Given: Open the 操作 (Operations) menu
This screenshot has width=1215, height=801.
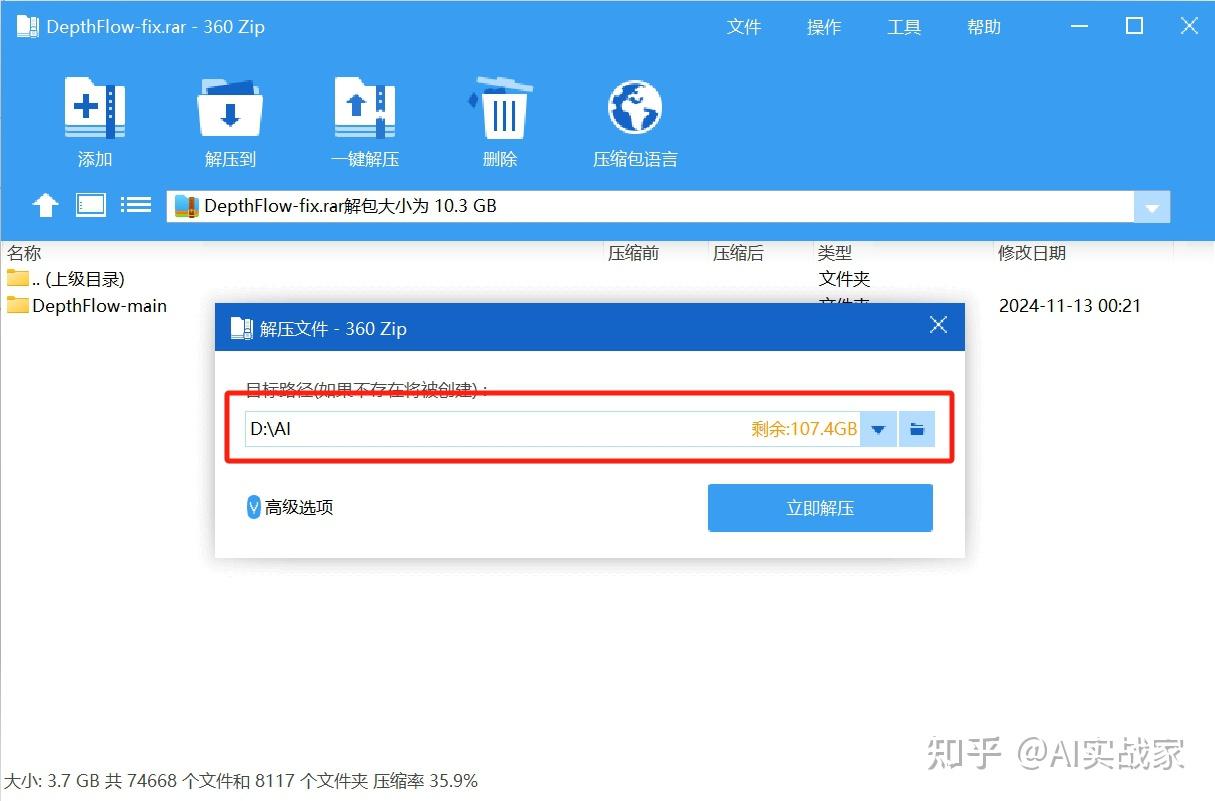Looking at the screenshot, I should tap(823, 27).
